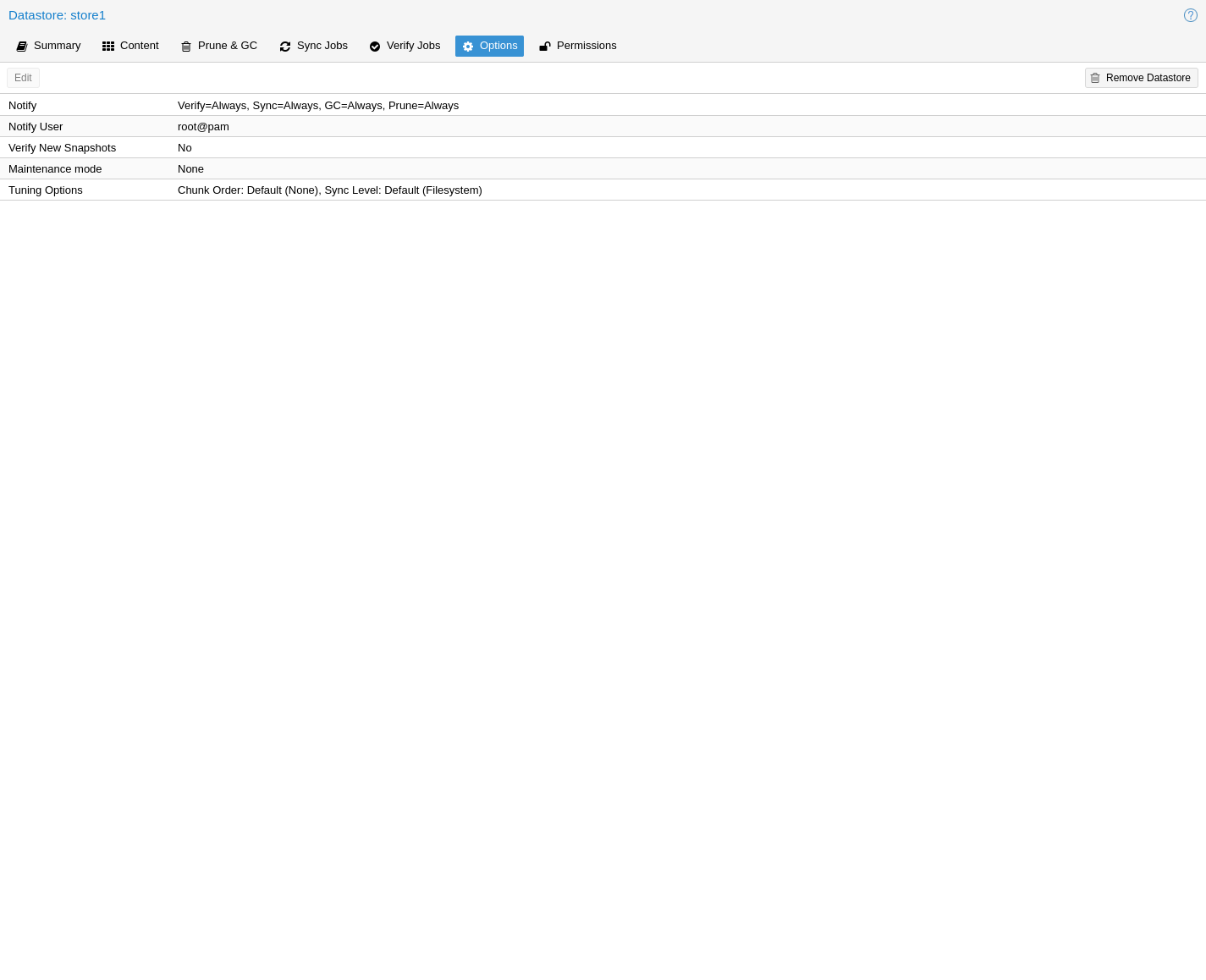Click the trash icon on Remove Datastore
This screenshot has height=980, width=1206.
[x=1095, y=78]
